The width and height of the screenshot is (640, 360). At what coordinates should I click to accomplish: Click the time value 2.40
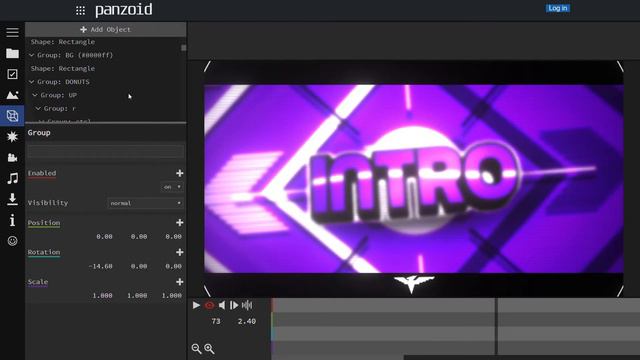click(247, 322)
